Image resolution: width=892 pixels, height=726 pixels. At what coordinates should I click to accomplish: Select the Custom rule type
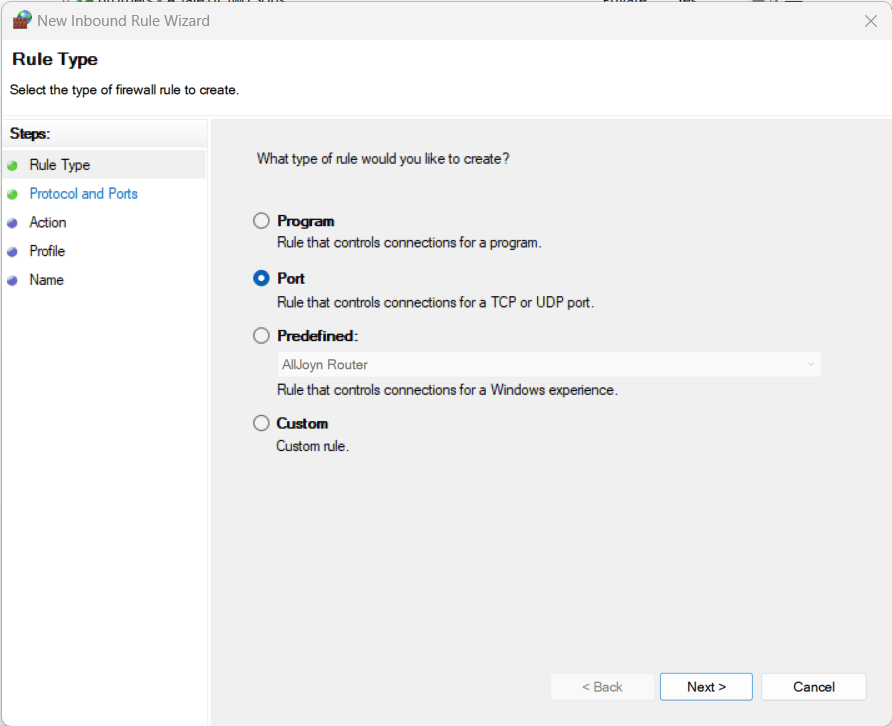point(261,422)
